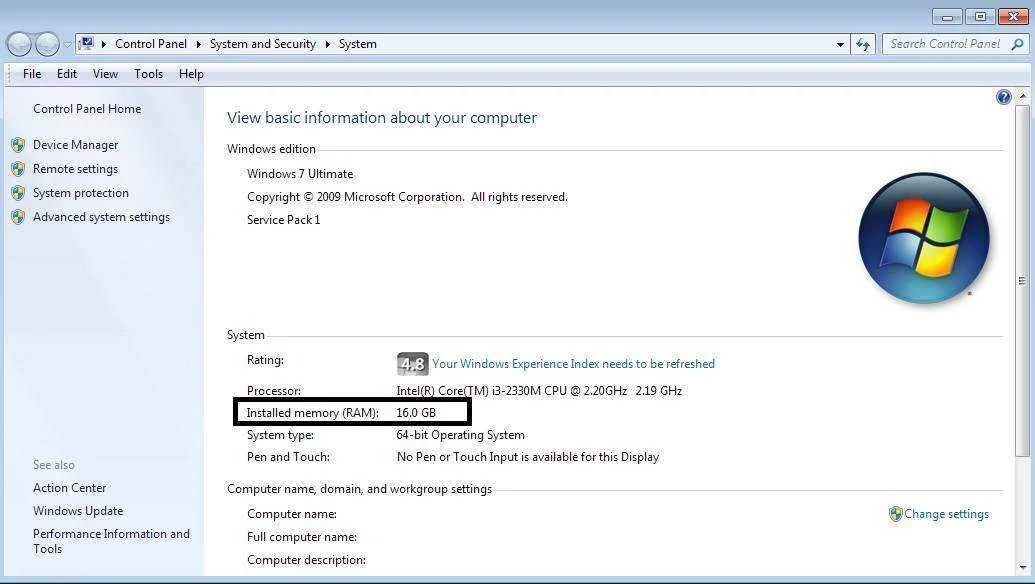Expand the chevron before Control Panel breadcrumb
Screen dimensions: 1035x584
(x=104, y=44)
